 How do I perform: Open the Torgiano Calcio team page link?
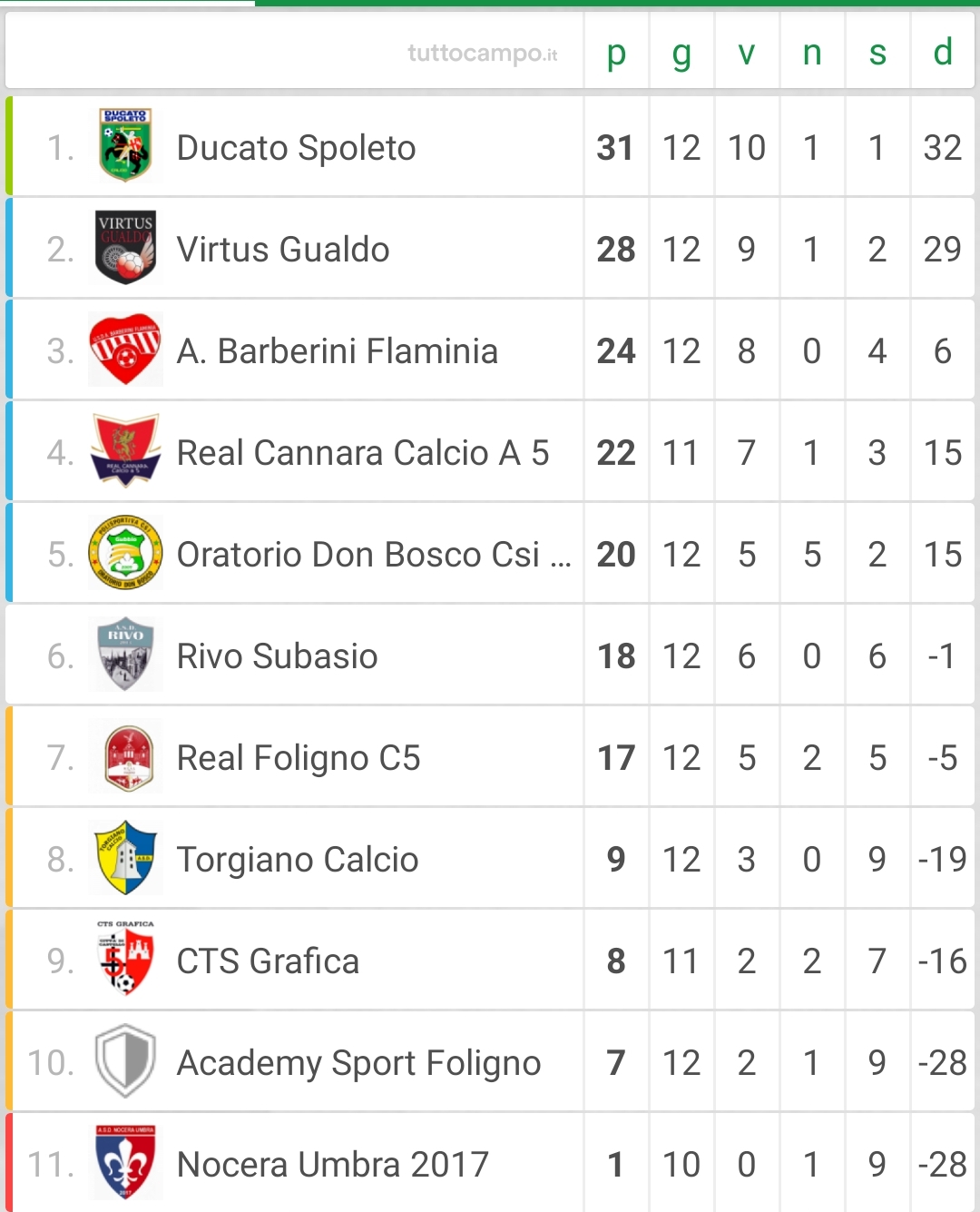(x=298, y=860)
